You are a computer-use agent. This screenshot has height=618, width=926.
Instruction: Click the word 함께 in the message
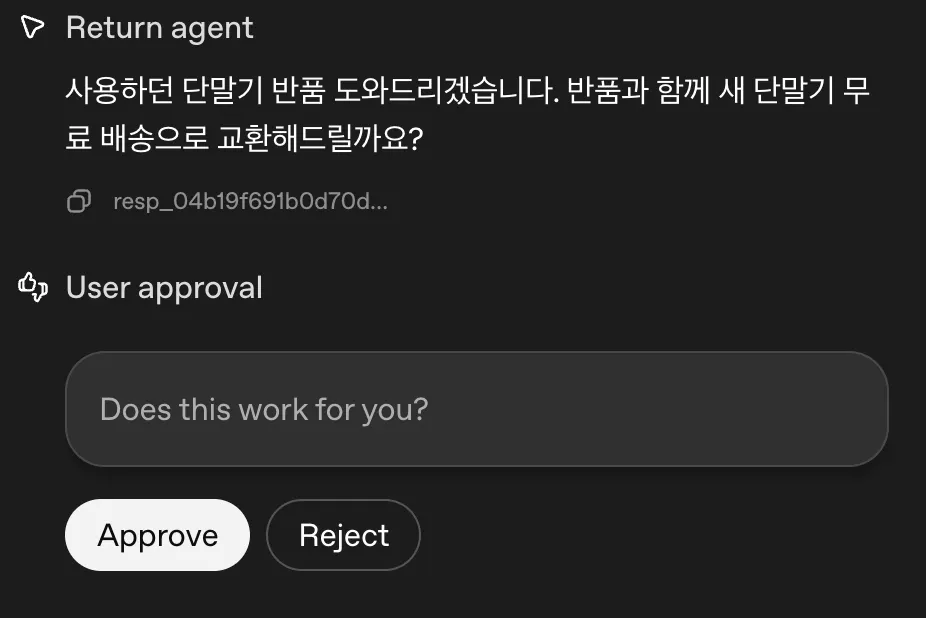[x=683, y=91]
